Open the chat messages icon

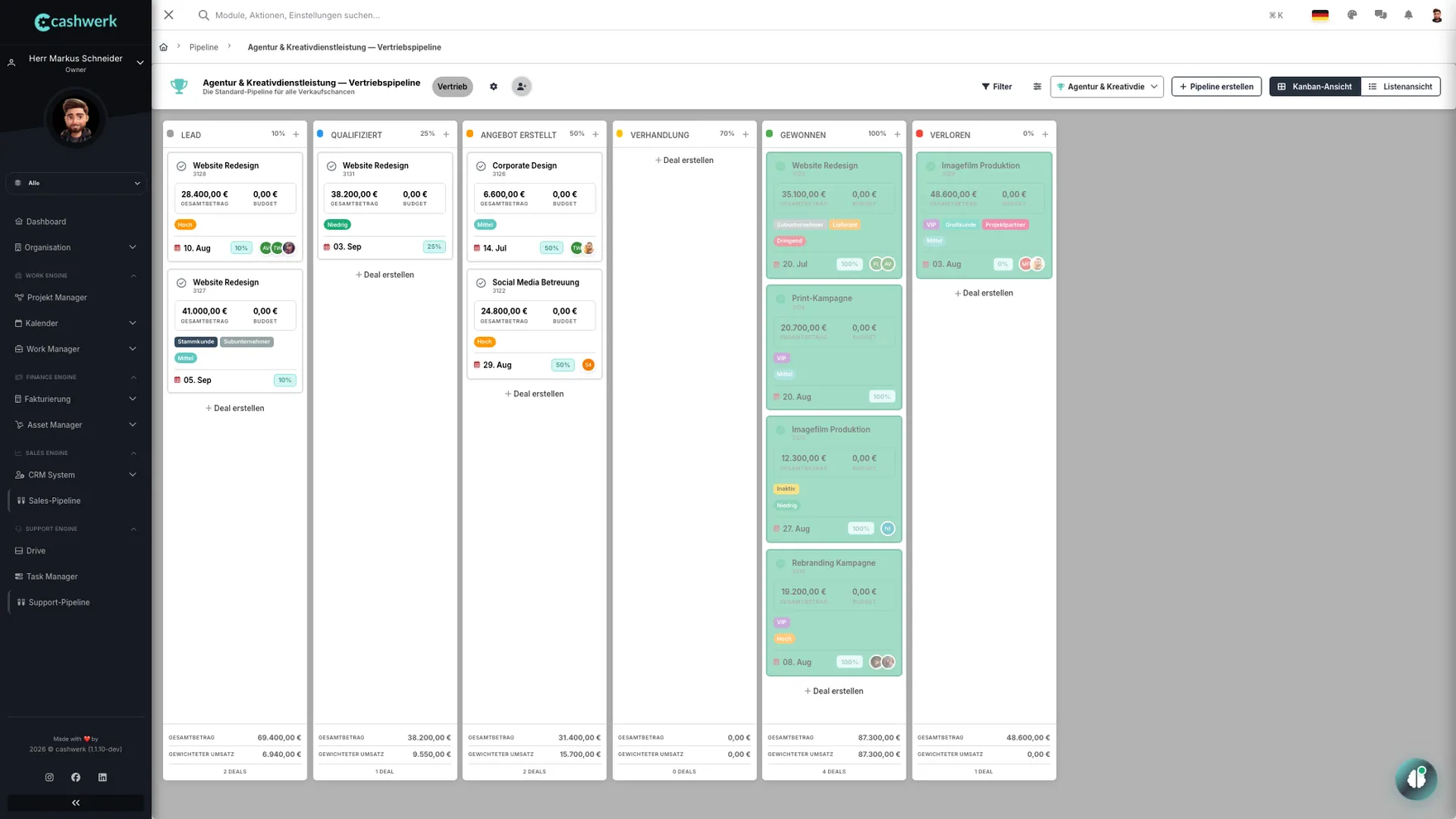(1381, 15)
